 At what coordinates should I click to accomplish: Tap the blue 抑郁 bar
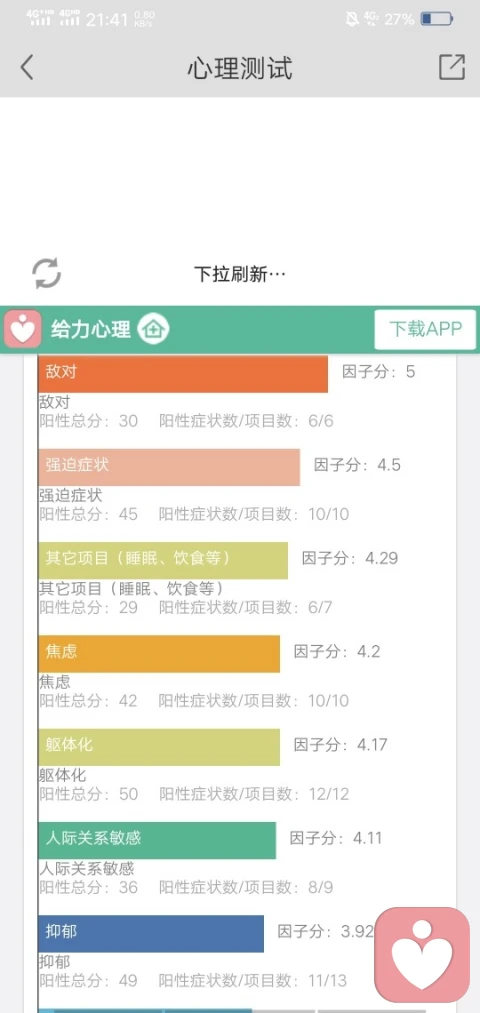point(151,933)
